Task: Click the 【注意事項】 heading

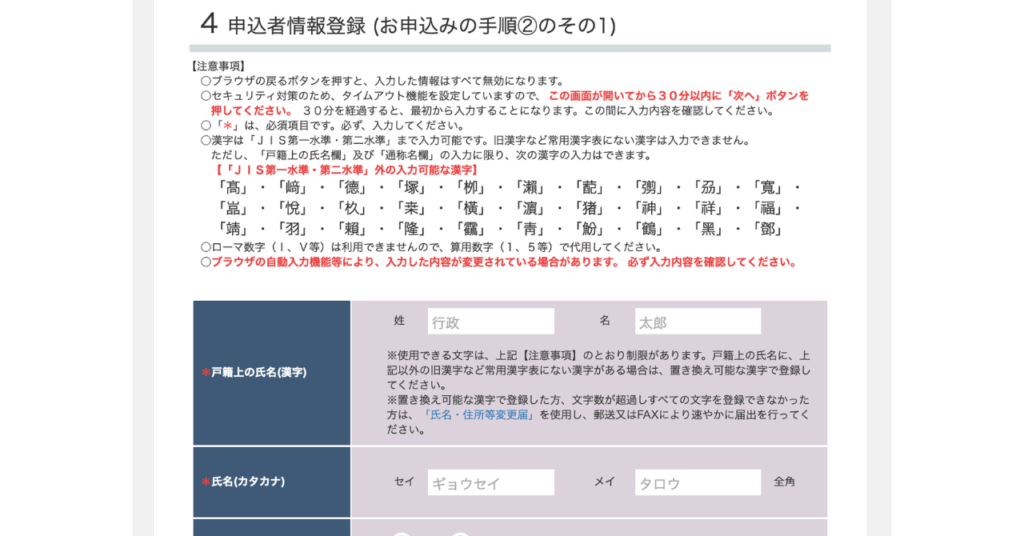Action: pyautogui.click(x=219, y=66)
